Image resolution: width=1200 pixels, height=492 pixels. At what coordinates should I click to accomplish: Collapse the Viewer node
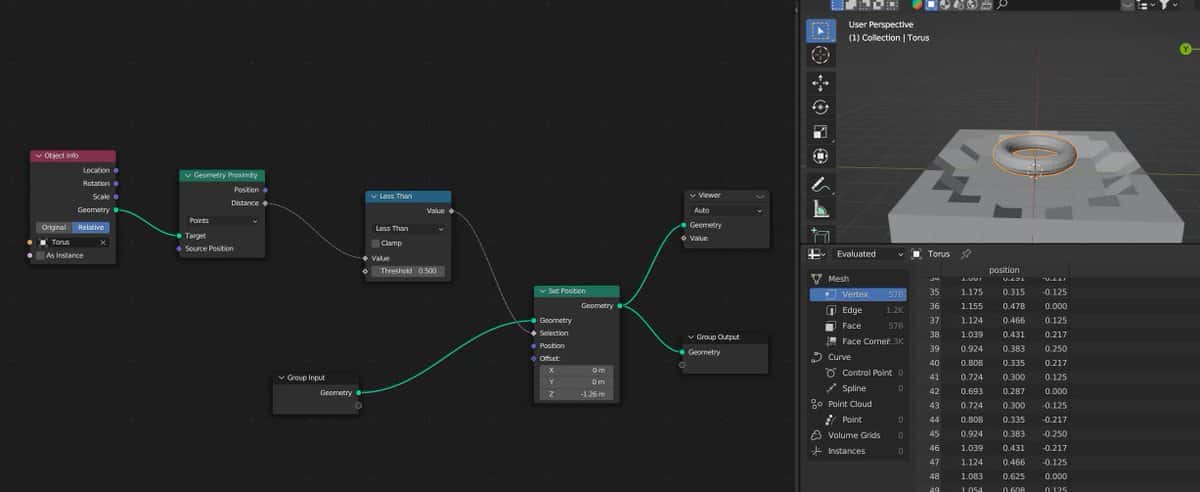point(692,195)
